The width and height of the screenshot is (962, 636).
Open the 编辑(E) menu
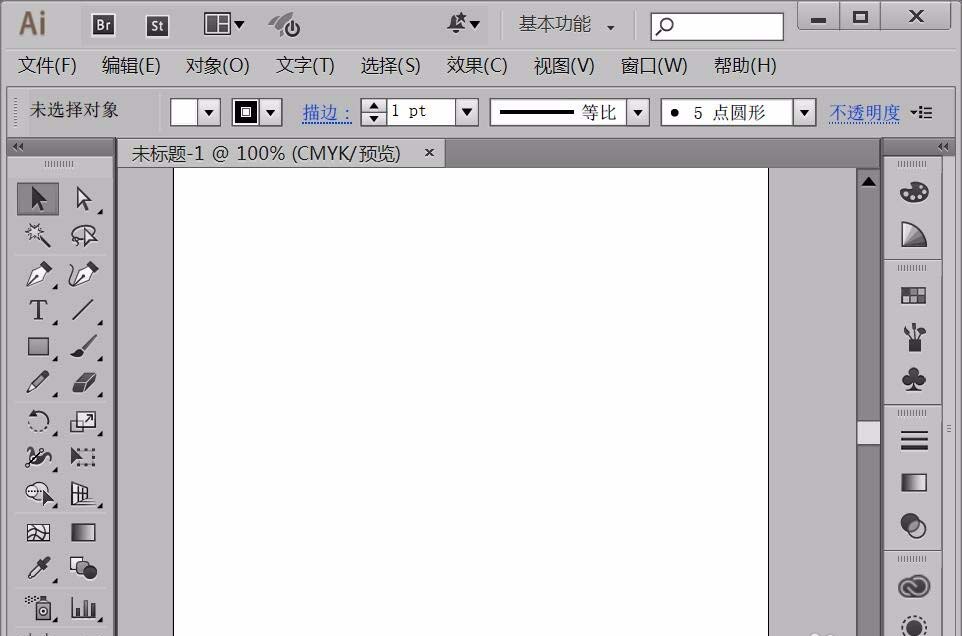click(x=131, y=65)
